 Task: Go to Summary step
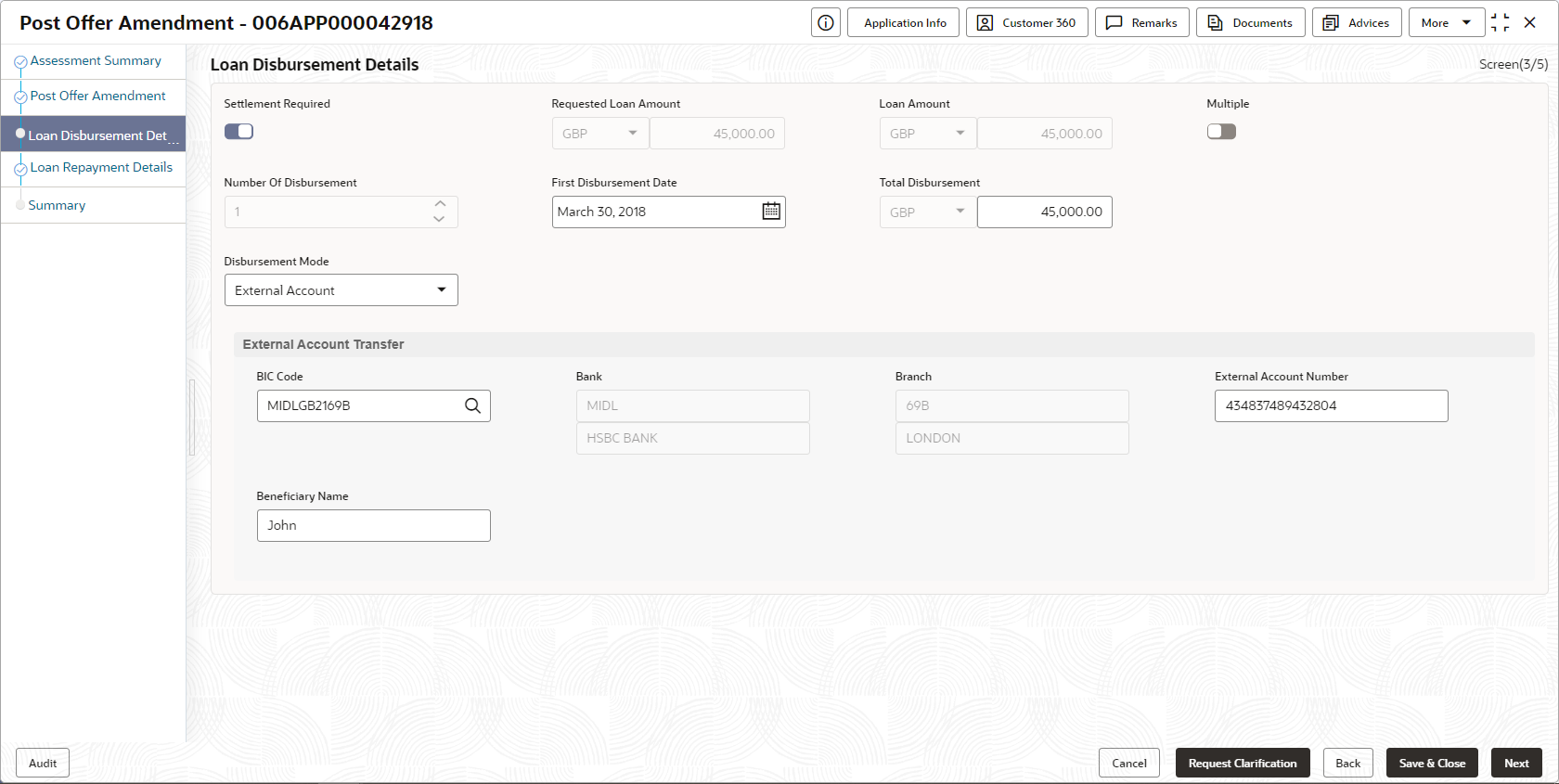click(57, 206)
